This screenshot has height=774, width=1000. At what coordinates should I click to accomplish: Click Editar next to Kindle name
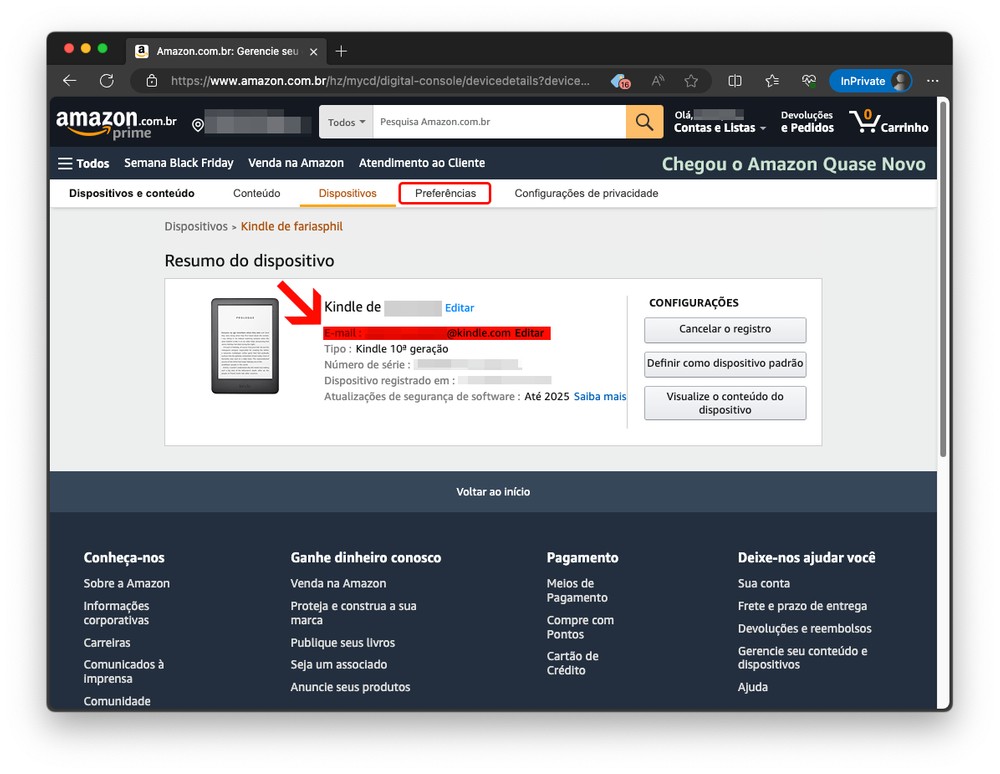(459, 308)
